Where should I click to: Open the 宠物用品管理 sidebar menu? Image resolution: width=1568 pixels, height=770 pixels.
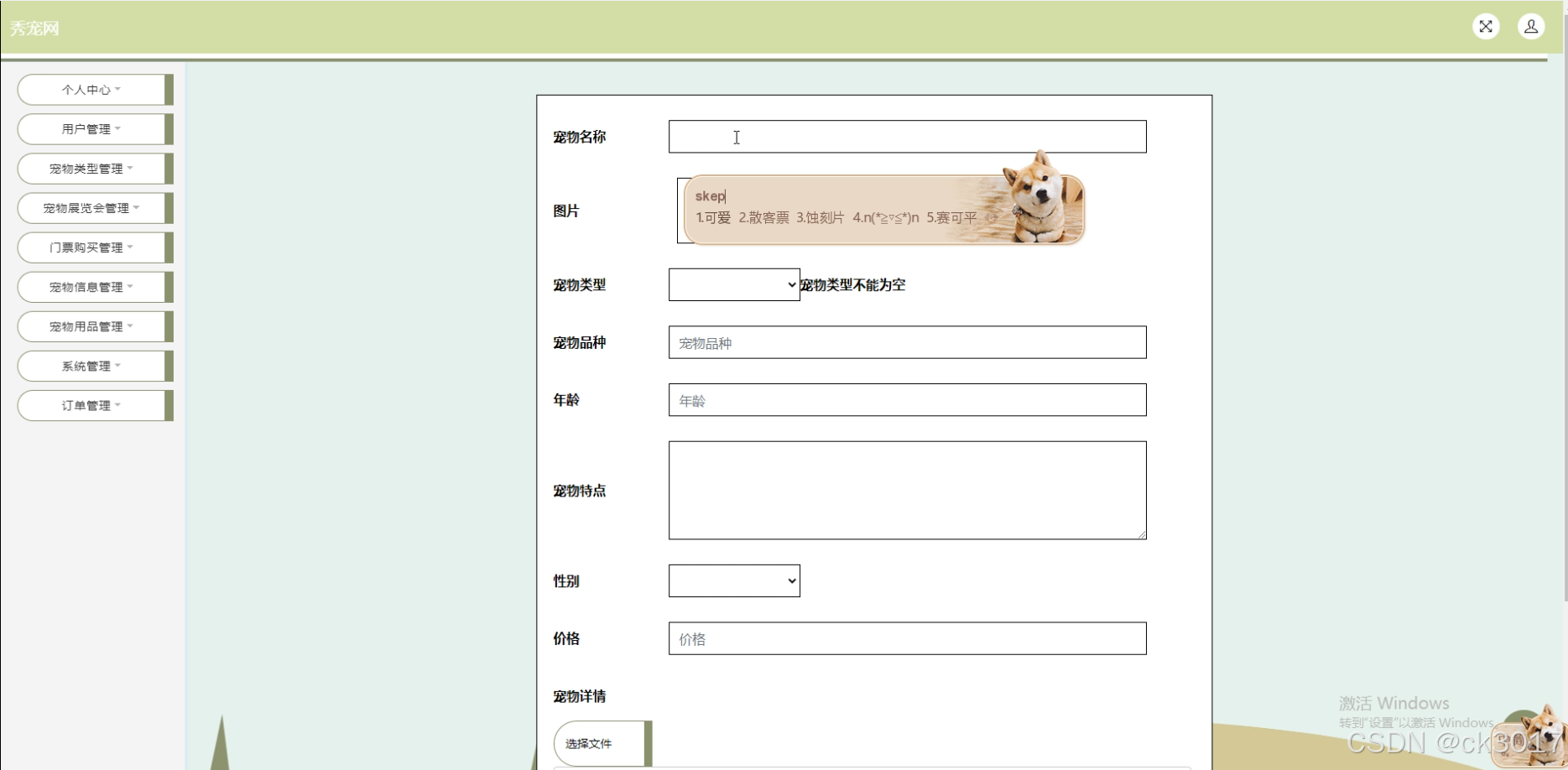[x=95, y=326]
